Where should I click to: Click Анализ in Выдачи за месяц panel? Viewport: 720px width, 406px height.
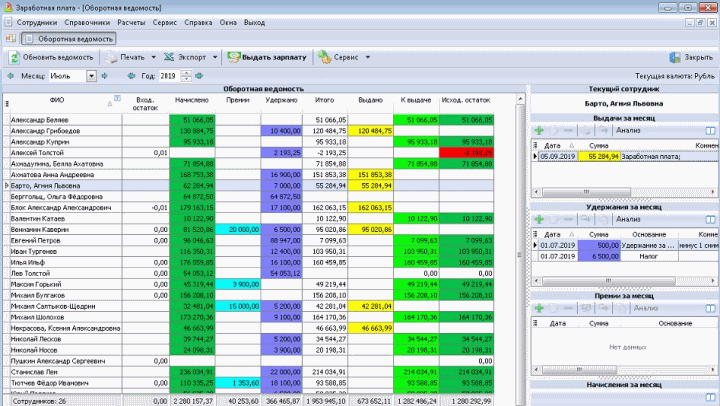628,130
